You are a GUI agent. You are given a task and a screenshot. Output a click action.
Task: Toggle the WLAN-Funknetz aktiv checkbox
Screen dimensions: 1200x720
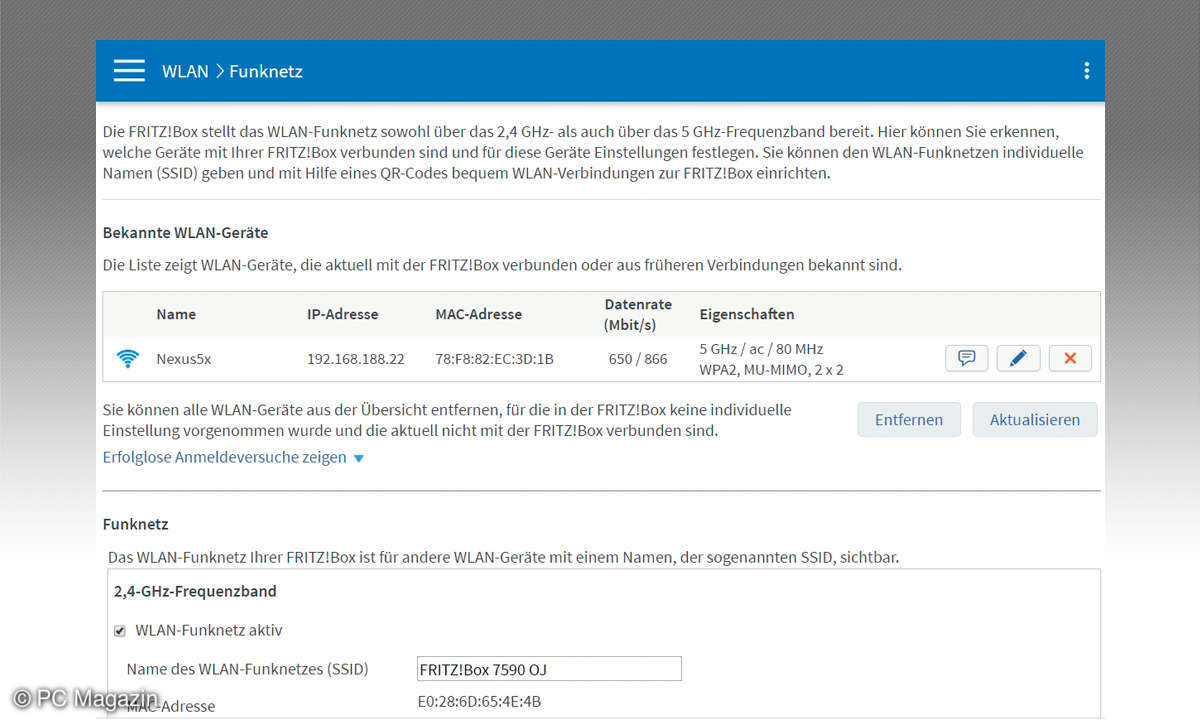click(x=120, y=631)
